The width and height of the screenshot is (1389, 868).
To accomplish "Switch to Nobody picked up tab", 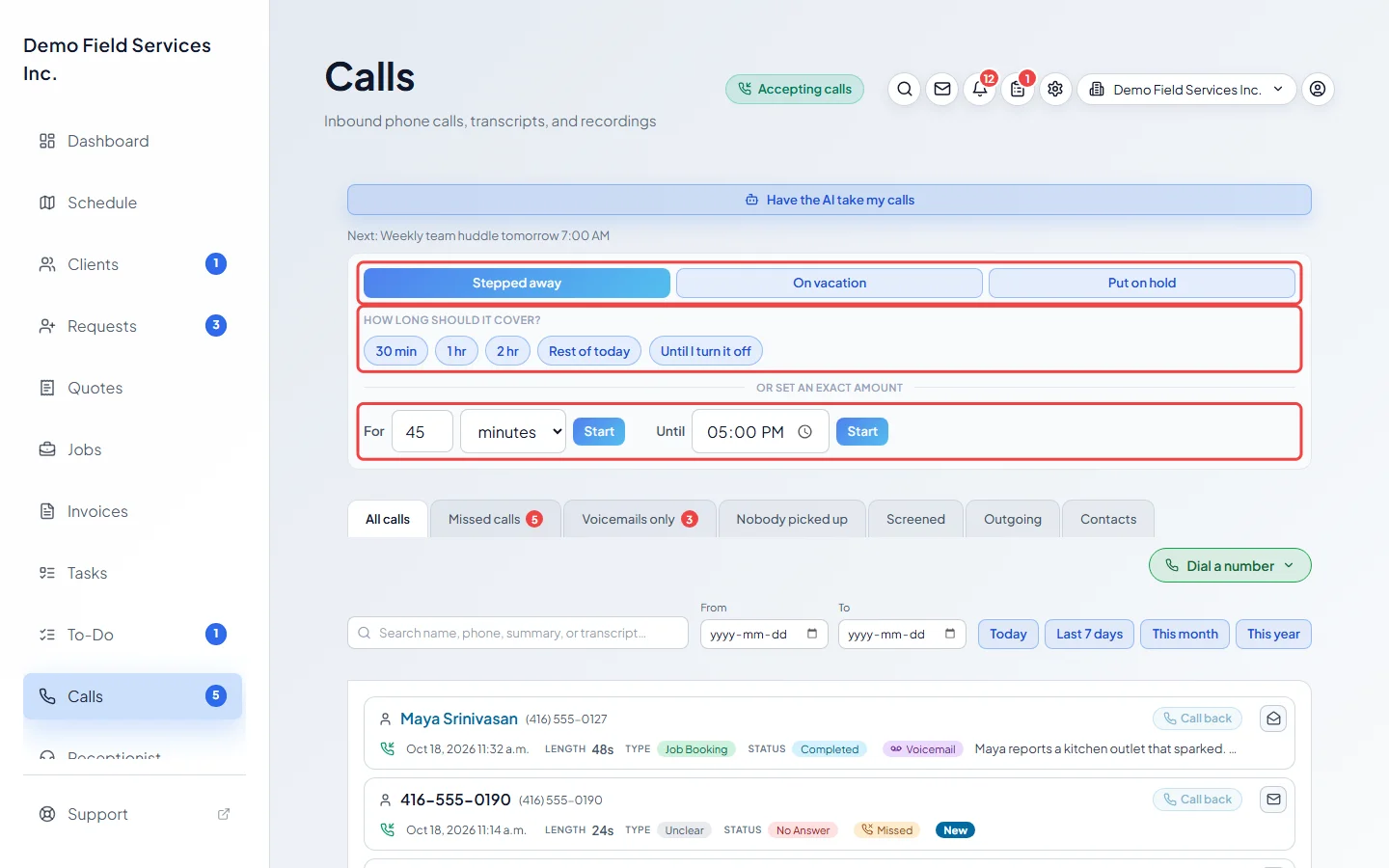I will click(792, 519).
